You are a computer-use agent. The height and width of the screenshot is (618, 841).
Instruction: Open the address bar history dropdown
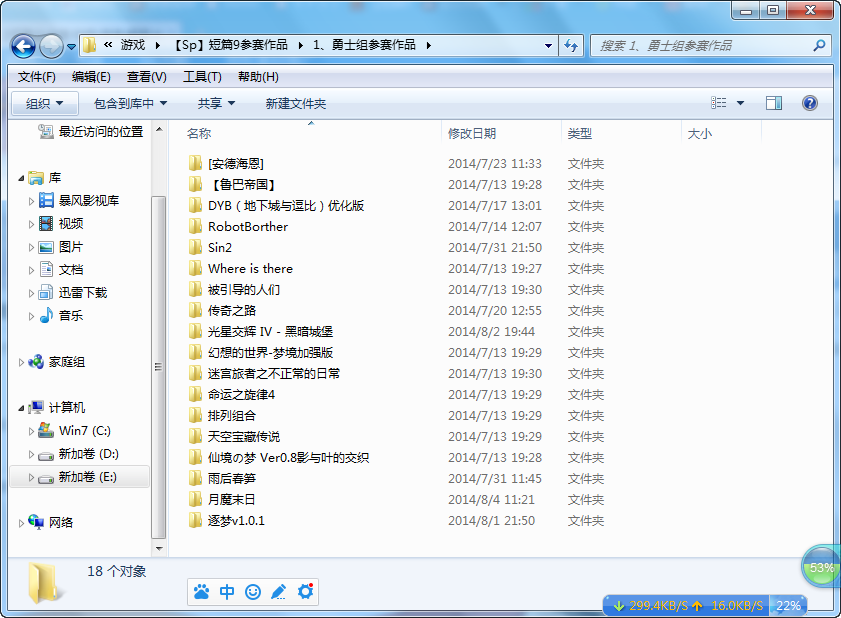point(548,46)
